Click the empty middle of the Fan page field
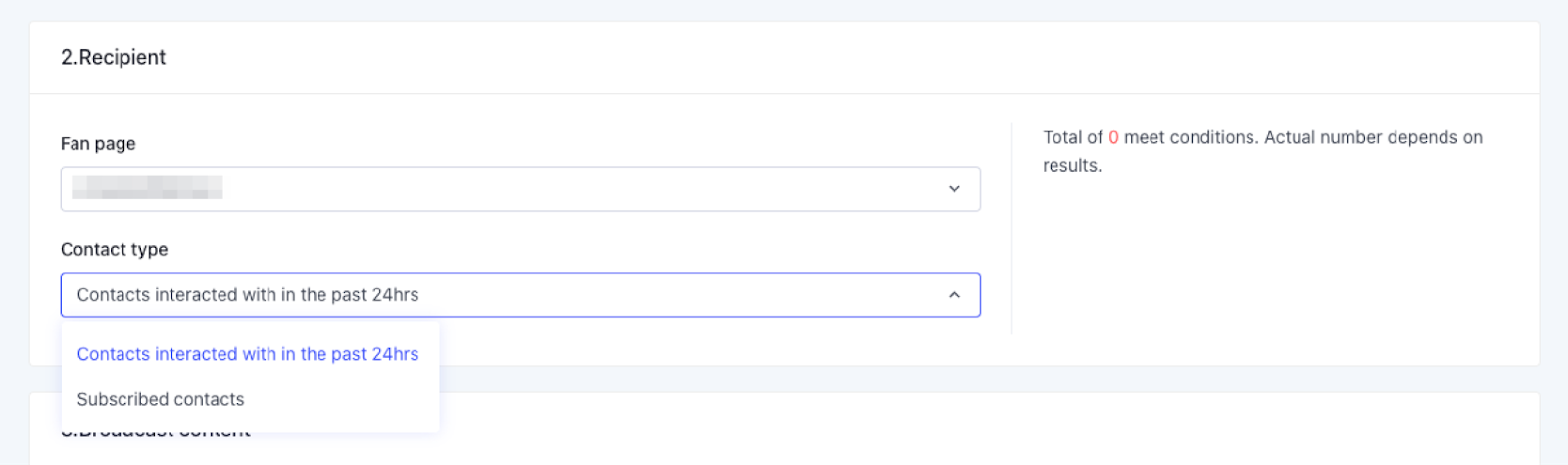The image size is (1568, 465). 588,189
